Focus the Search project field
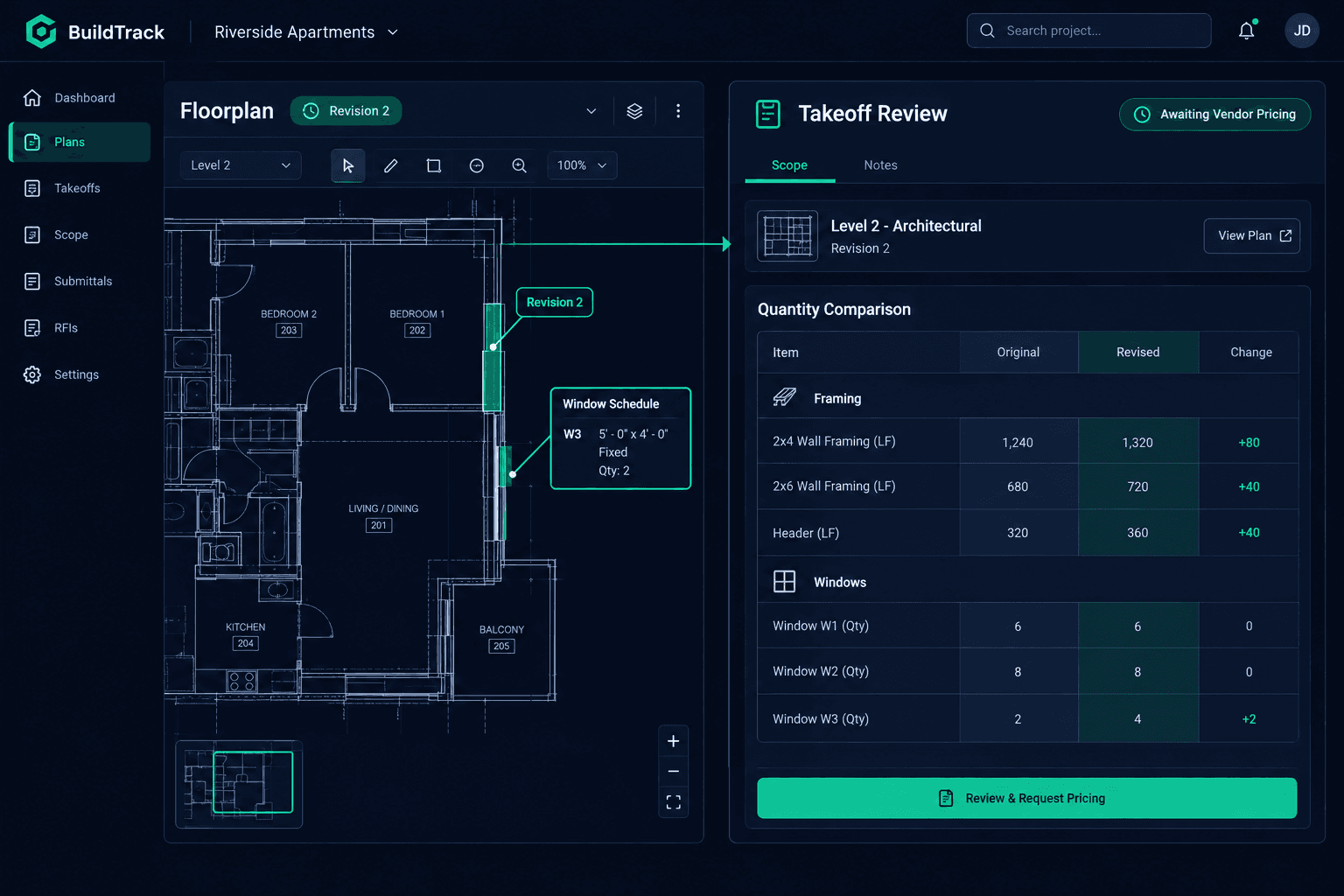The height and width of the screenshot is (896, 1344). click(1088, 31)
